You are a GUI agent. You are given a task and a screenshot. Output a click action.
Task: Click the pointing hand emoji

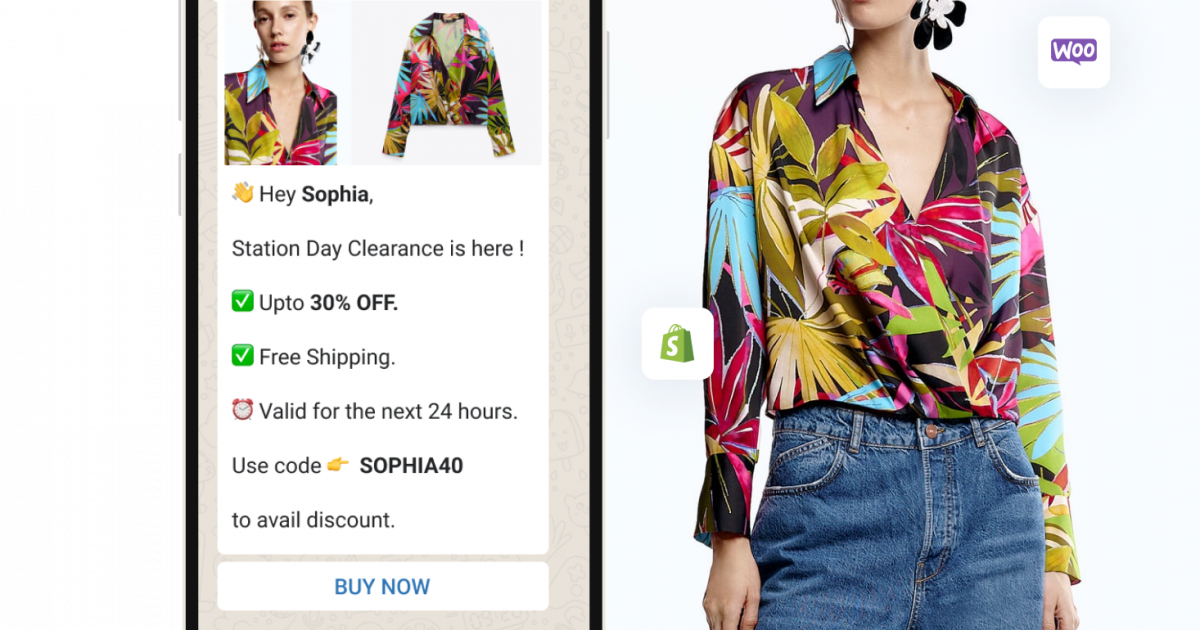[338, 465]
